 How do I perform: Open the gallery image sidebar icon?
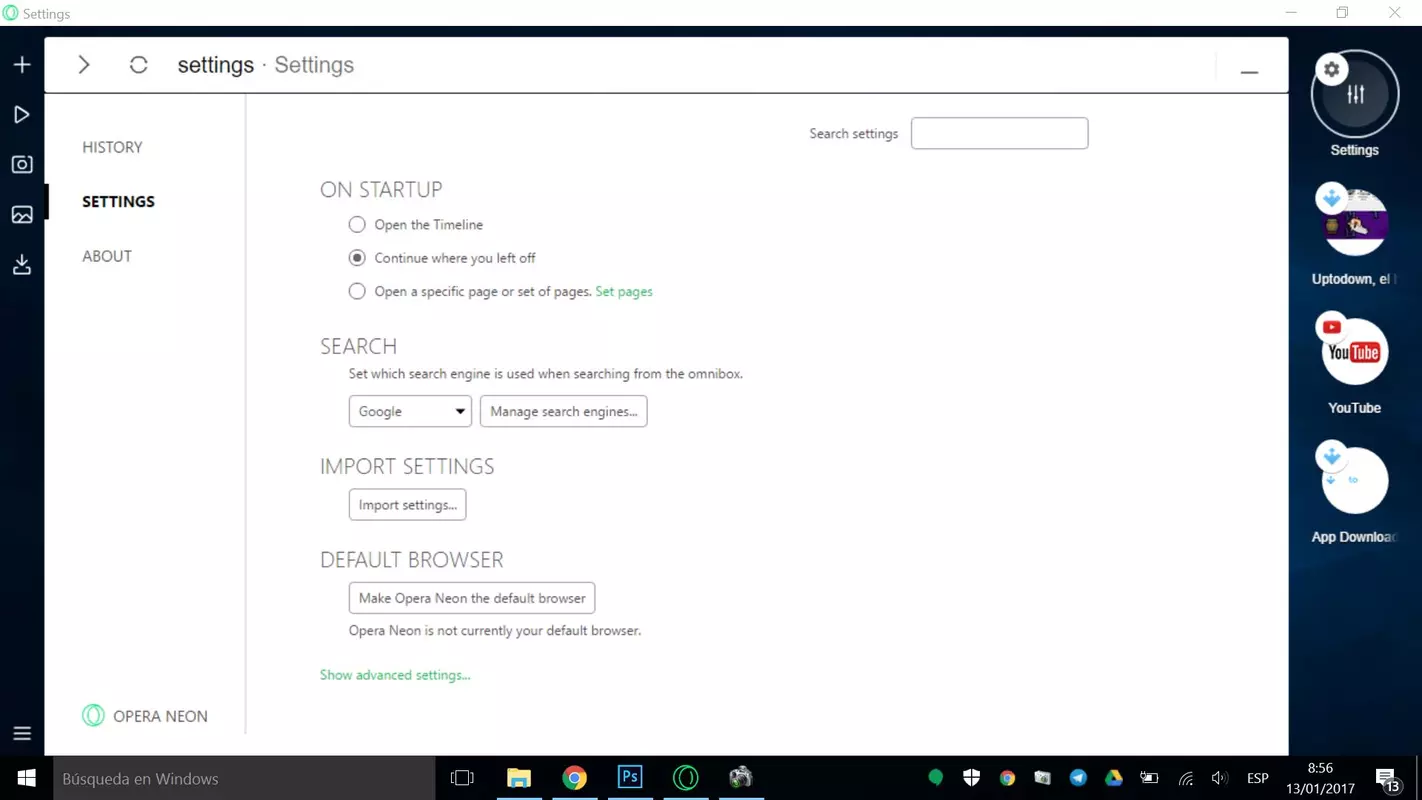point(22,215)
